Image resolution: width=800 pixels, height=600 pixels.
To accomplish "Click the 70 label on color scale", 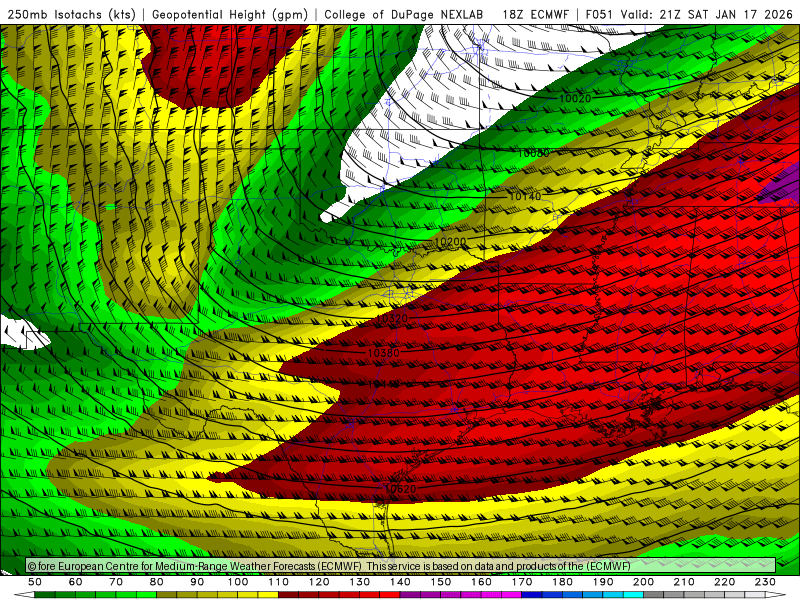I will (x=116, y=582).
